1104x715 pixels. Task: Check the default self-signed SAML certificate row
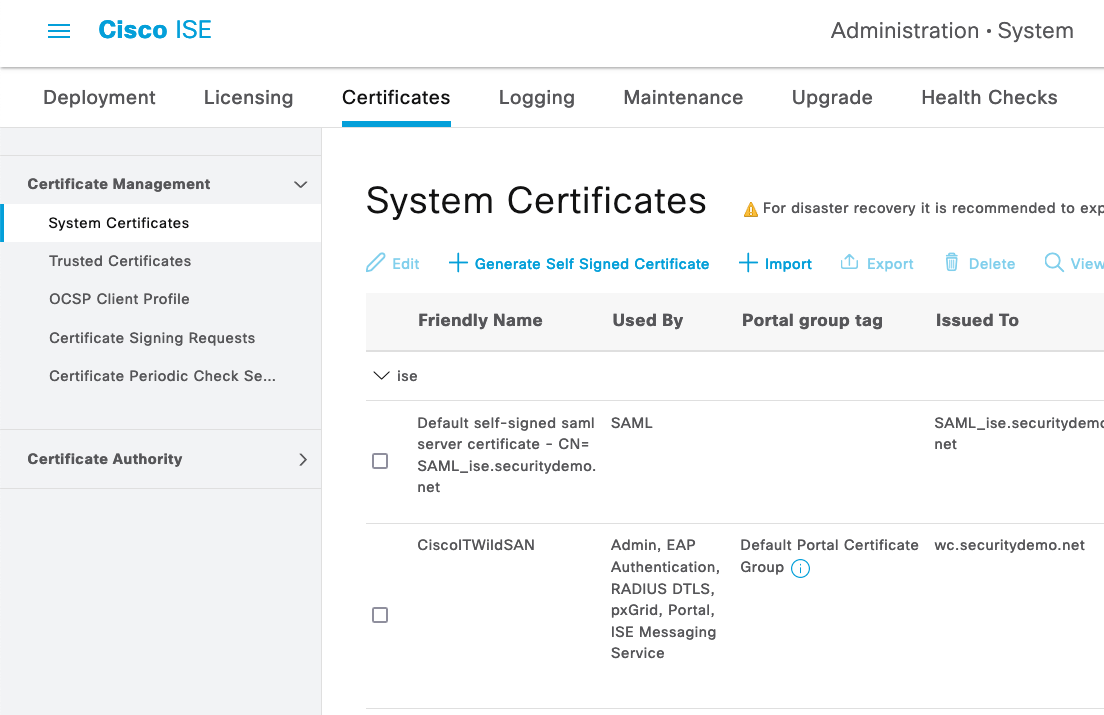click(380, 461)
